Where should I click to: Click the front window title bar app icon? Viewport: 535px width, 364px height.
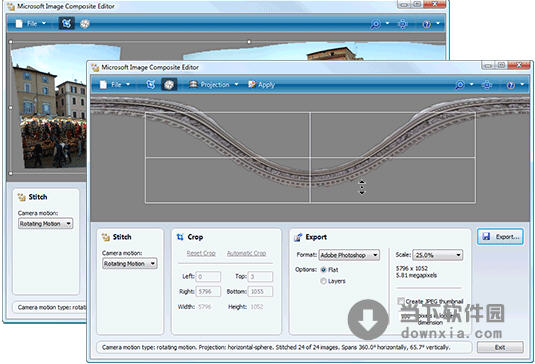[x=95, y=68]
